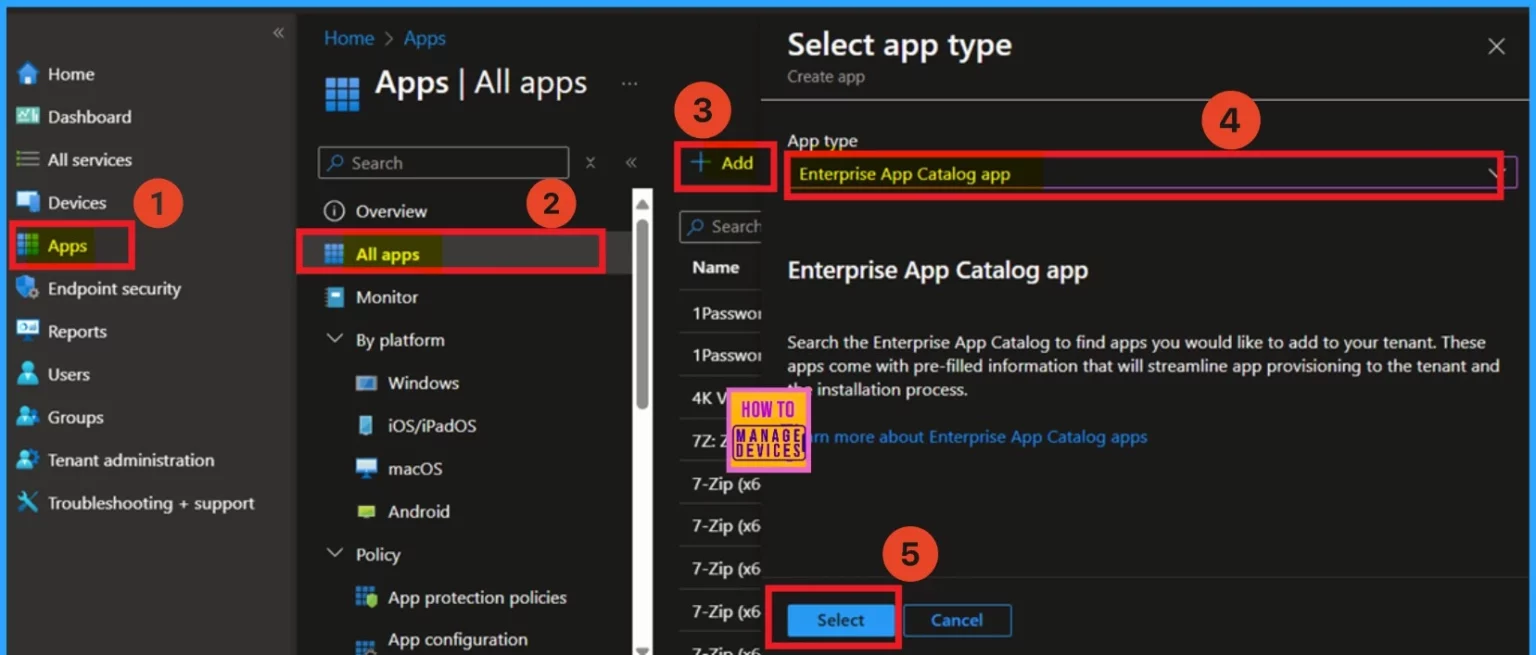Click the Home breadcrumb link
This screenshot has height=655, width=1536.
tap(349, 38)
